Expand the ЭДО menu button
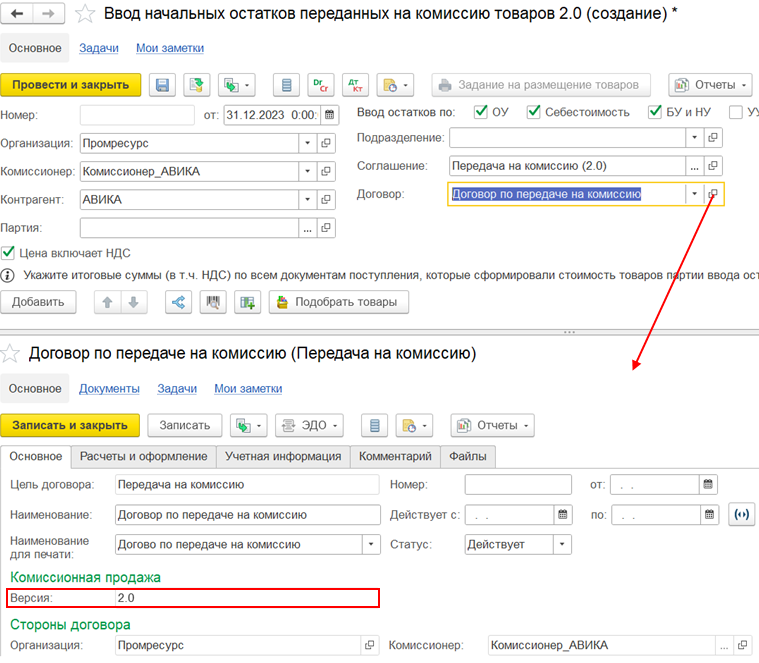This screenshot has height=663, width=759. 309,425
